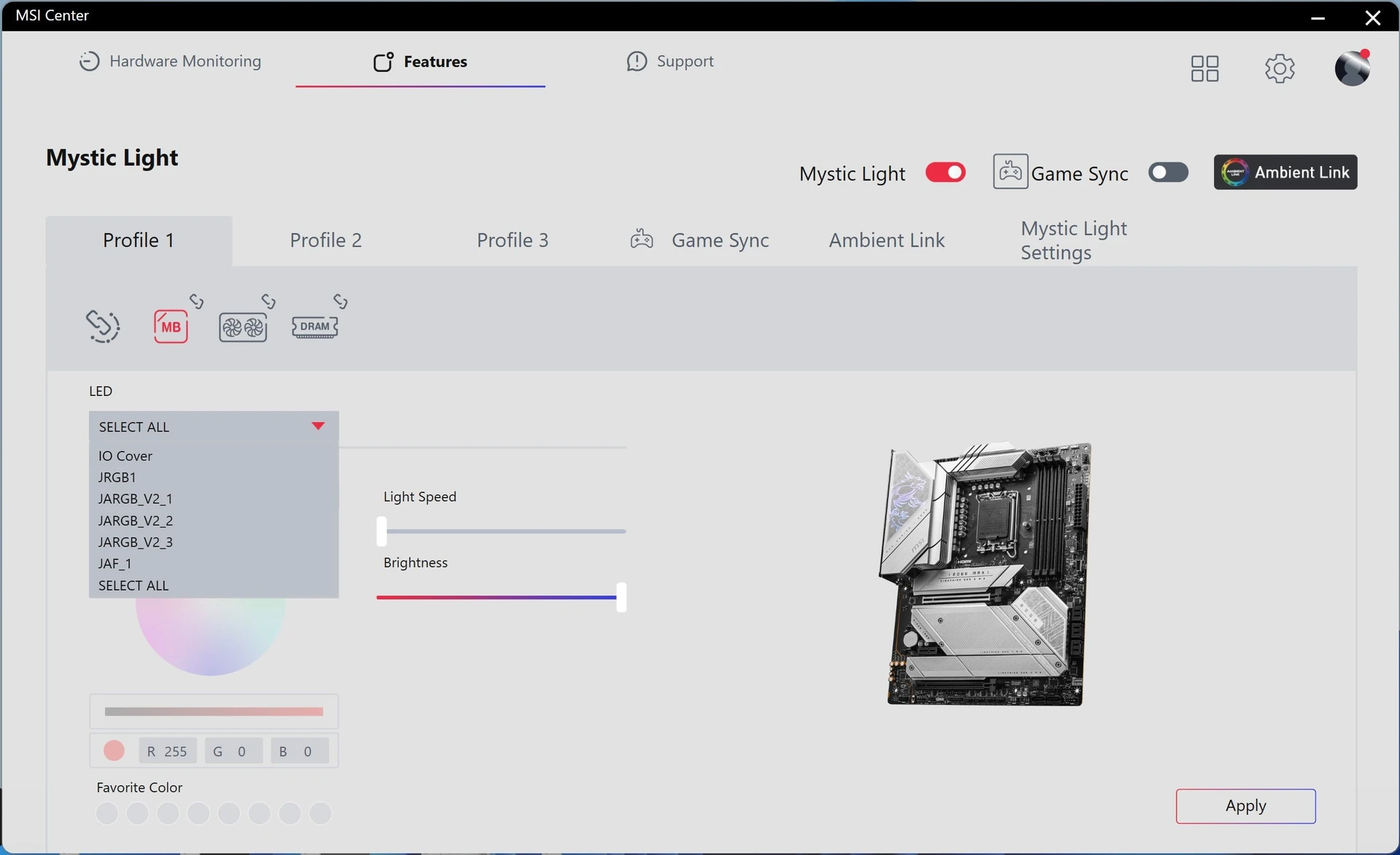Image resolution: width=1400 pixels, height=855 pixels.
Task: Toggle the link icon above graphics card
Action: [x=269, y=301]
